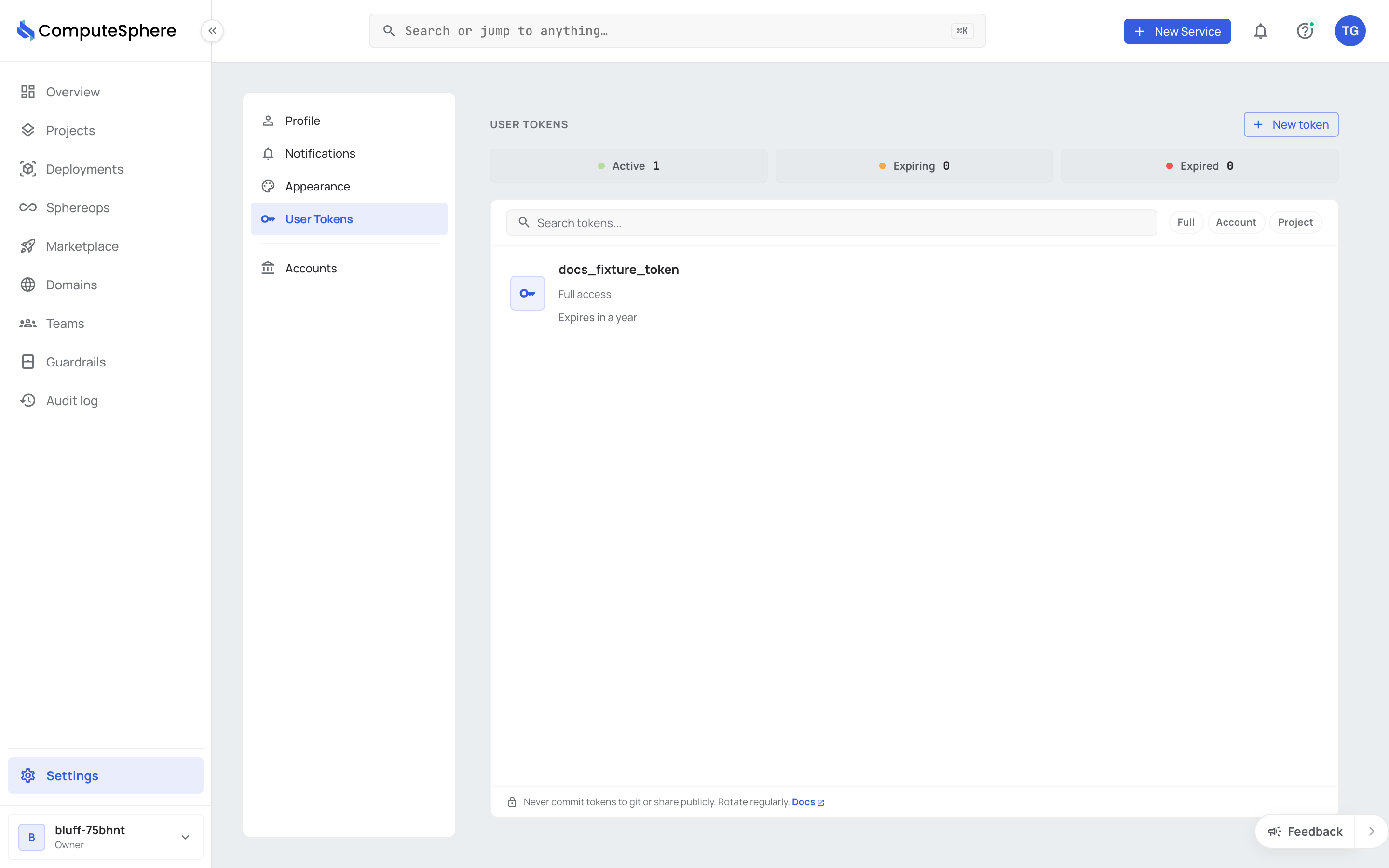The height and width of the screenshot is (868, 1389).
Task: Open the TG user avatar menu
Action: [1350, 31]
